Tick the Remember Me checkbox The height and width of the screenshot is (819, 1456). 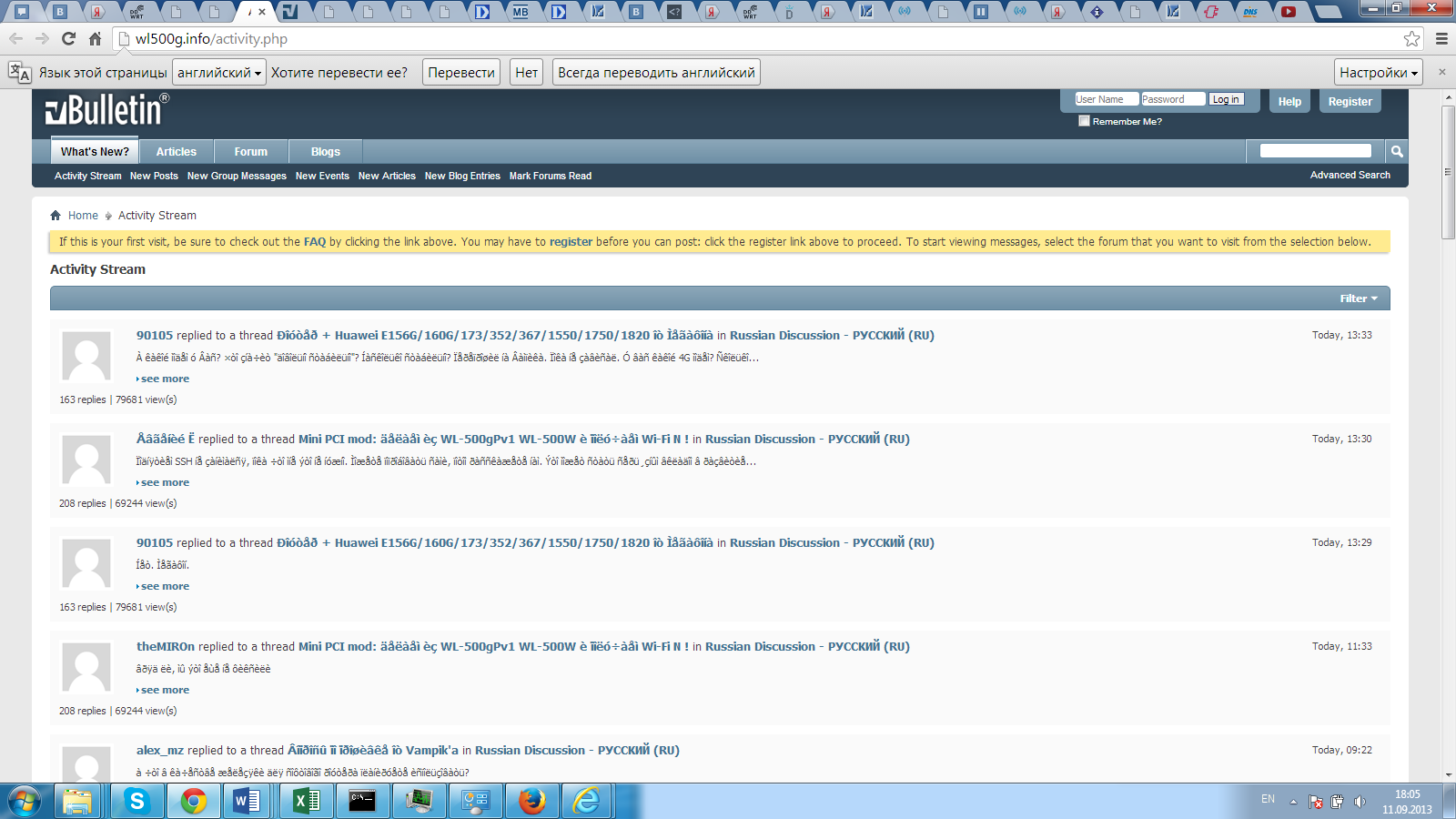(x=1084, y=121)
